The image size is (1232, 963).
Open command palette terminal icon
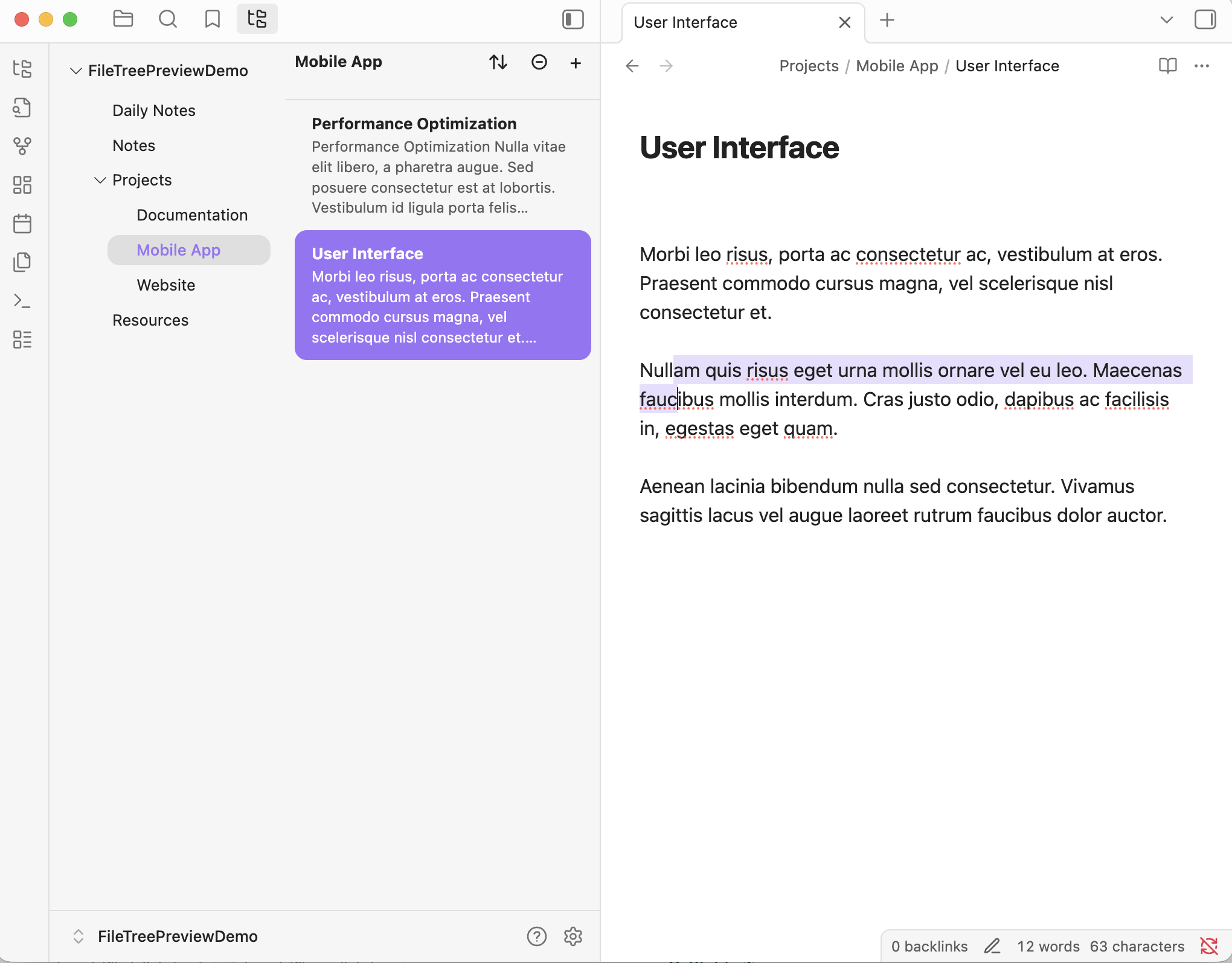click(22, 301)
